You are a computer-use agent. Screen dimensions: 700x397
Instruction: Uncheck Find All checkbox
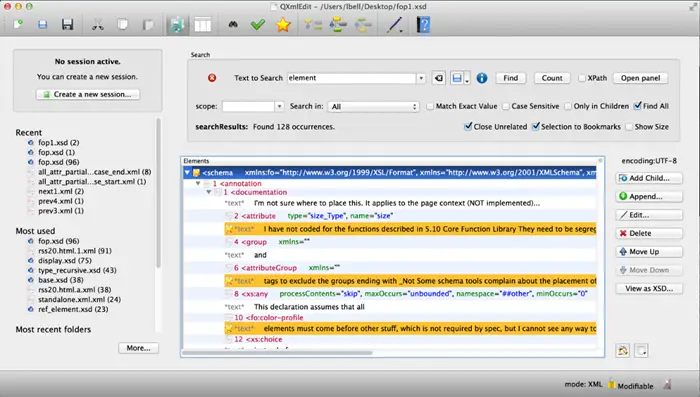pyautogui.click(x=638, y=106)
